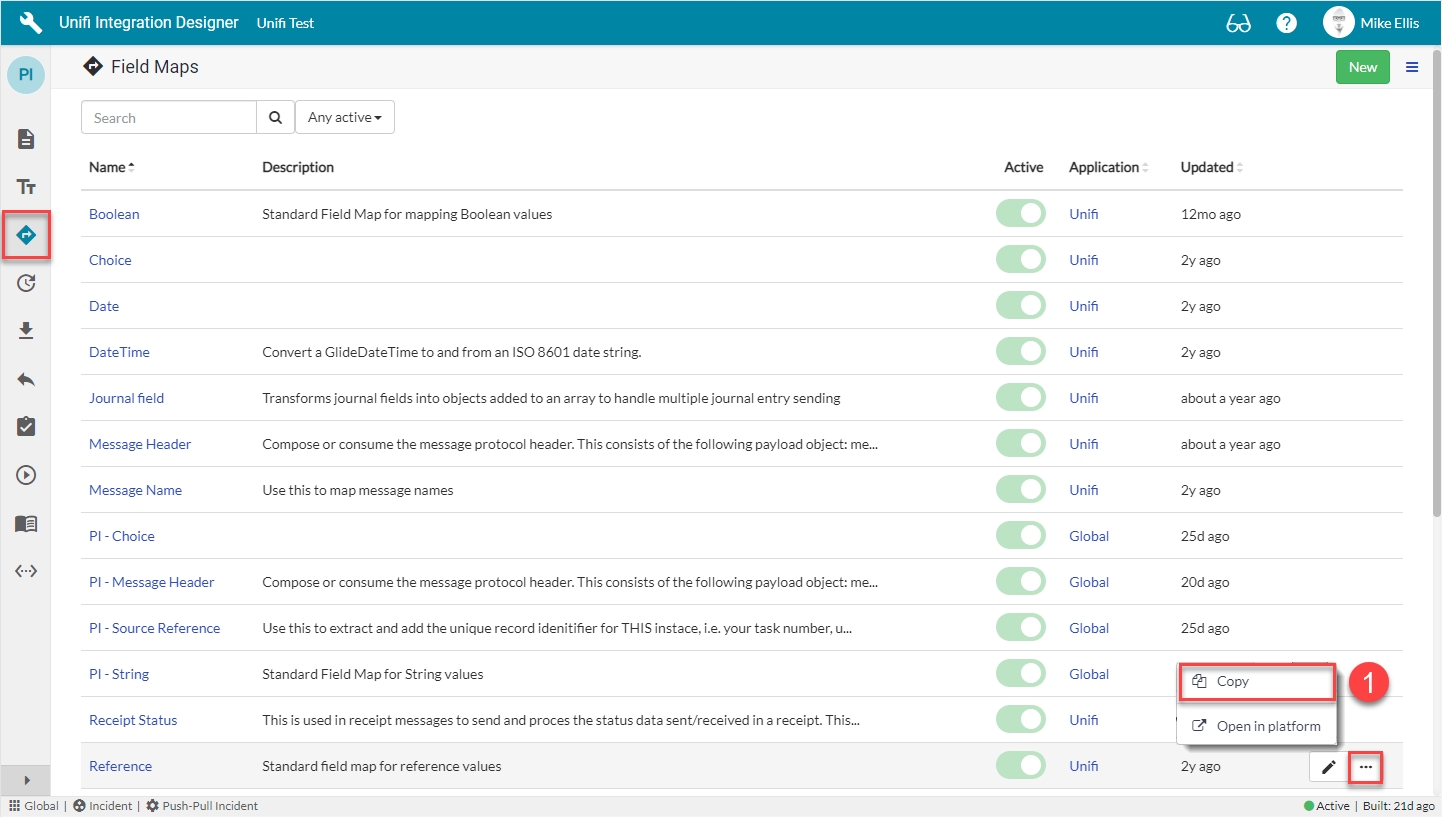Click the glasses icon in the header
This screenshot has width=1442, height=817.
tap(1238, 23)
